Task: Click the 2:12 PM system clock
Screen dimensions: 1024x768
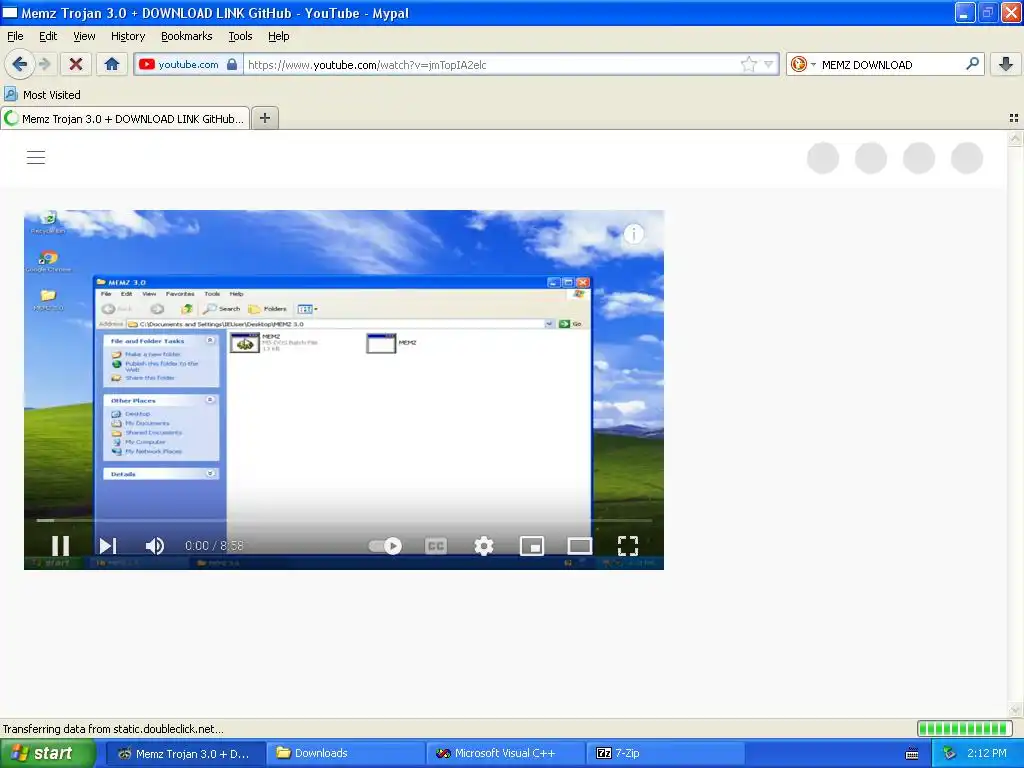Action: click(987, 753)
